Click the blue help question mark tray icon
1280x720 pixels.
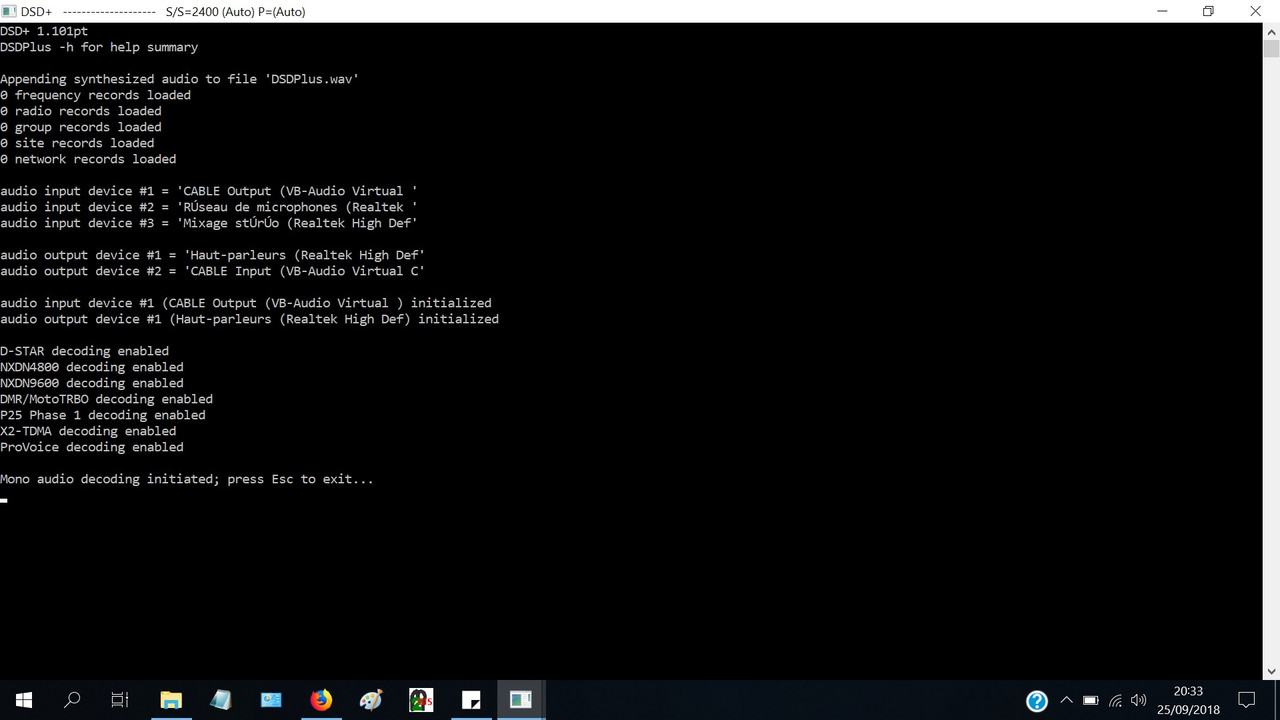point(1037,700)
